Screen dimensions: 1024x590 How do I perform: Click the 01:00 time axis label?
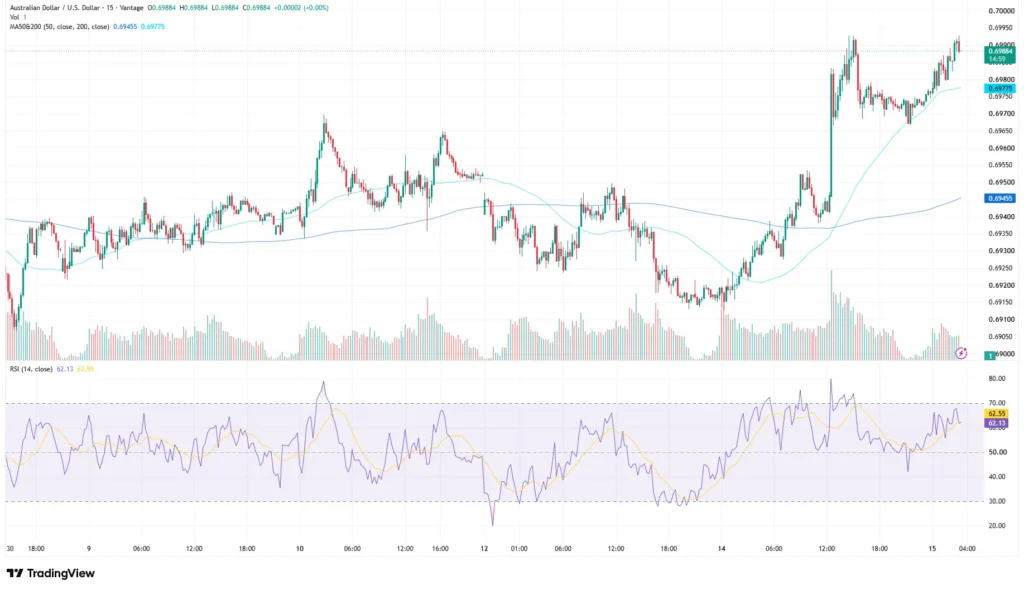point(519,549)
